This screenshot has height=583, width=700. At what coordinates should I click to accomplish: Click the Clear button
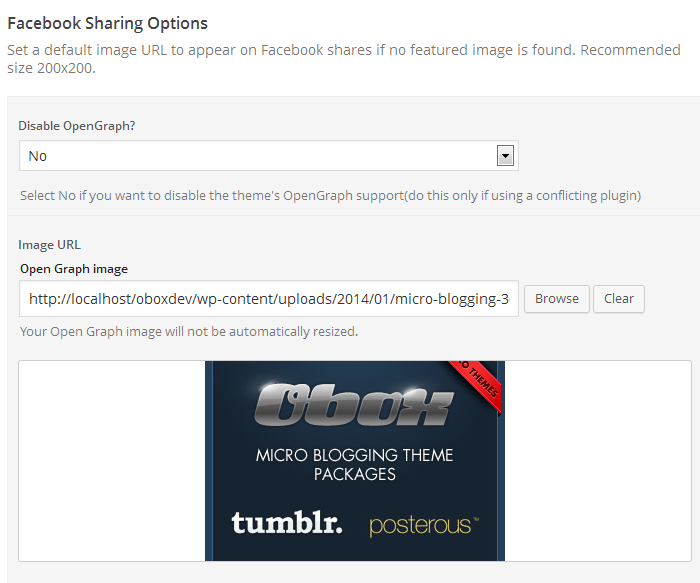(619, 299)
